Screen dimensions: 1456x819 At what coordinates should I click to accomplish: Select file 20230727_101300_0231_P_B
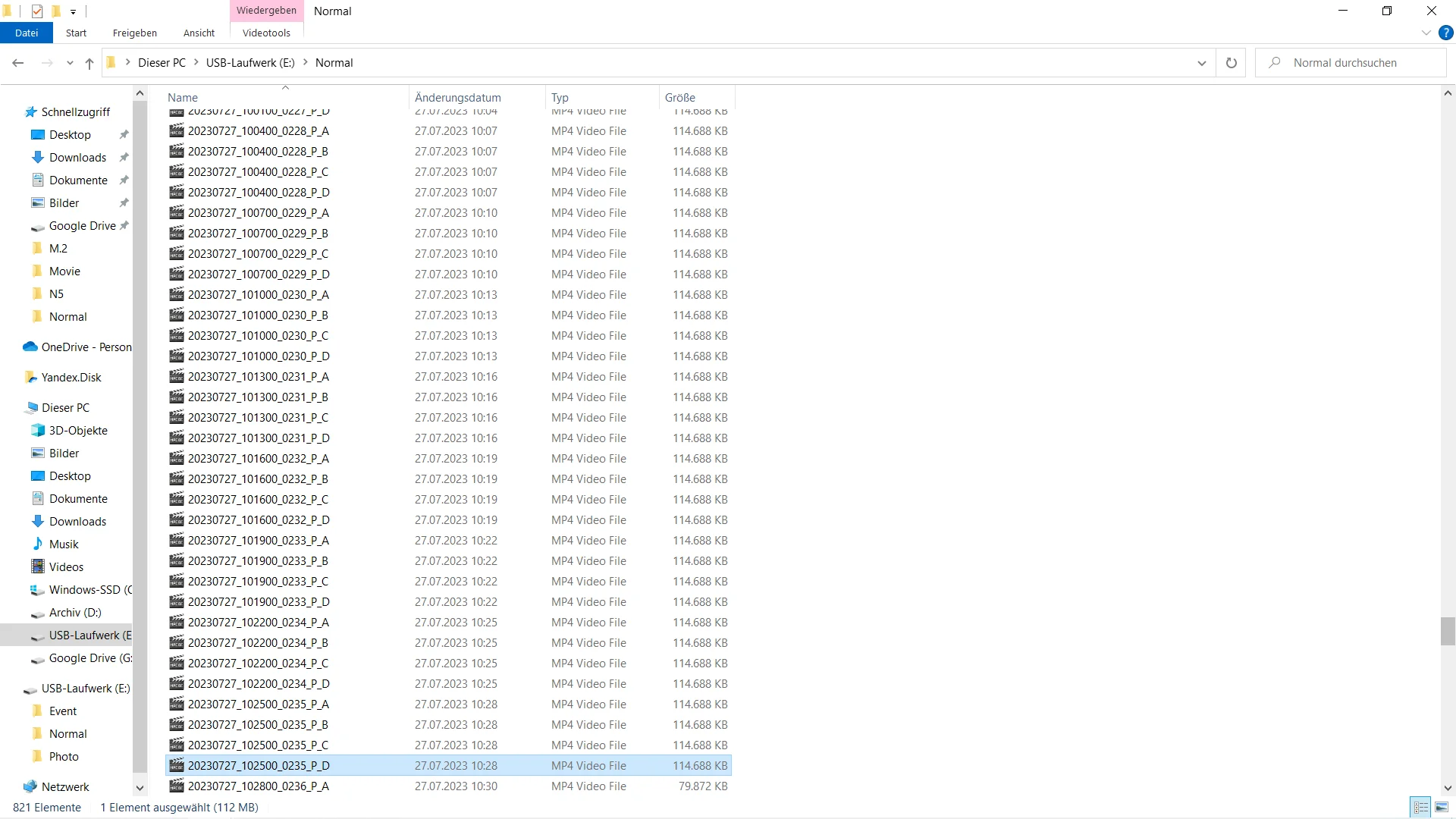point(448,397)
